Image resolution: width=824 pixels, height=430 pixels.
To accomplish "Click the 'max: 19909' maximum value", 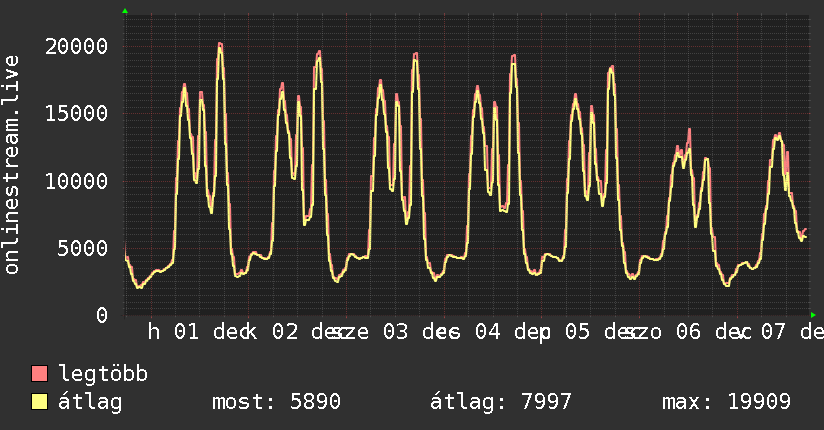I will click(x=726, y=402).
